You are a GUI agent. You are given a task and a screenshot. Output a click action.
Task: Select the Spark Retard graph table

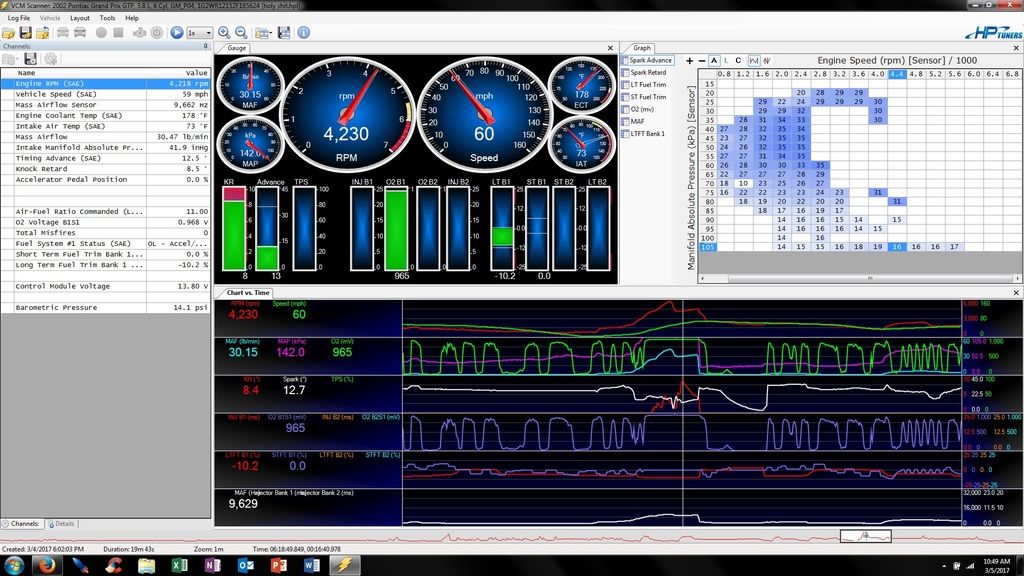tap(644, 72)
